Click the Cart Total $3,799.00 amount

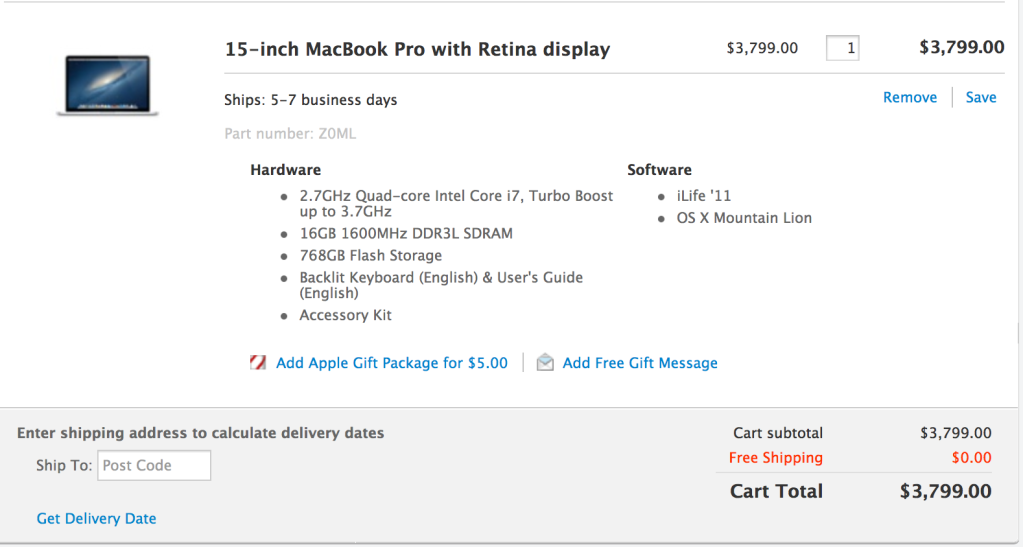click(x=946, y=491)
